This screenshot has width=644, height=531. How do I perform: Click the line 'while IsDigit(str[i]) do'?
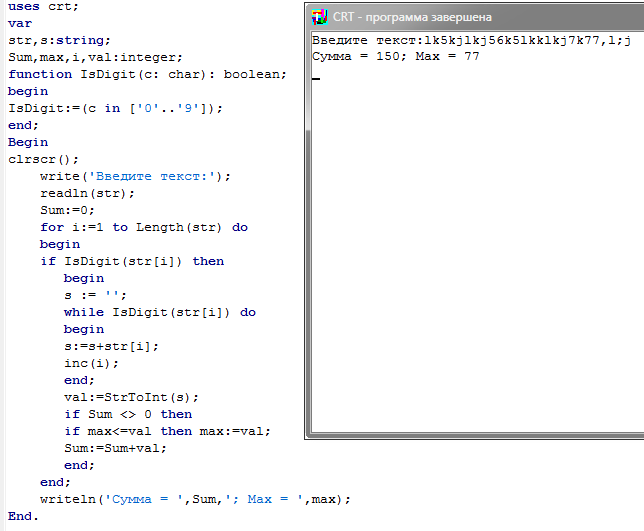(160, 313)
